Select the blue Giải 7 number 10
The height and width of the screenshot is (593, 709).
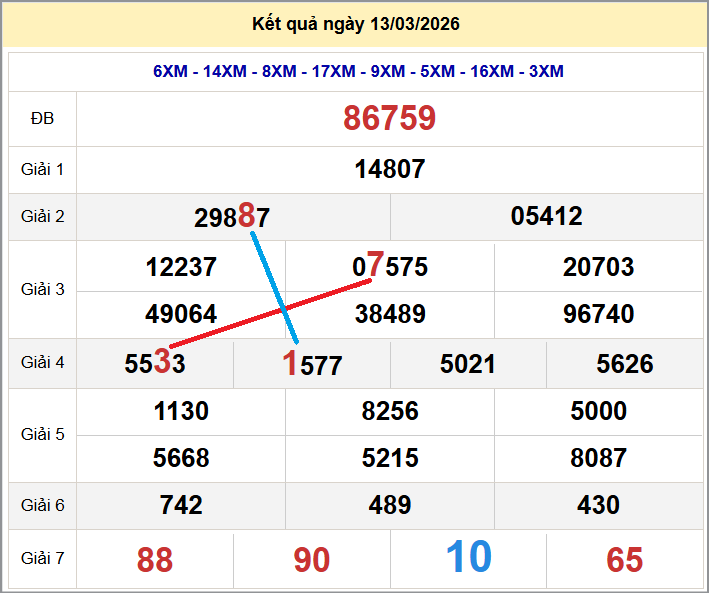468,558
